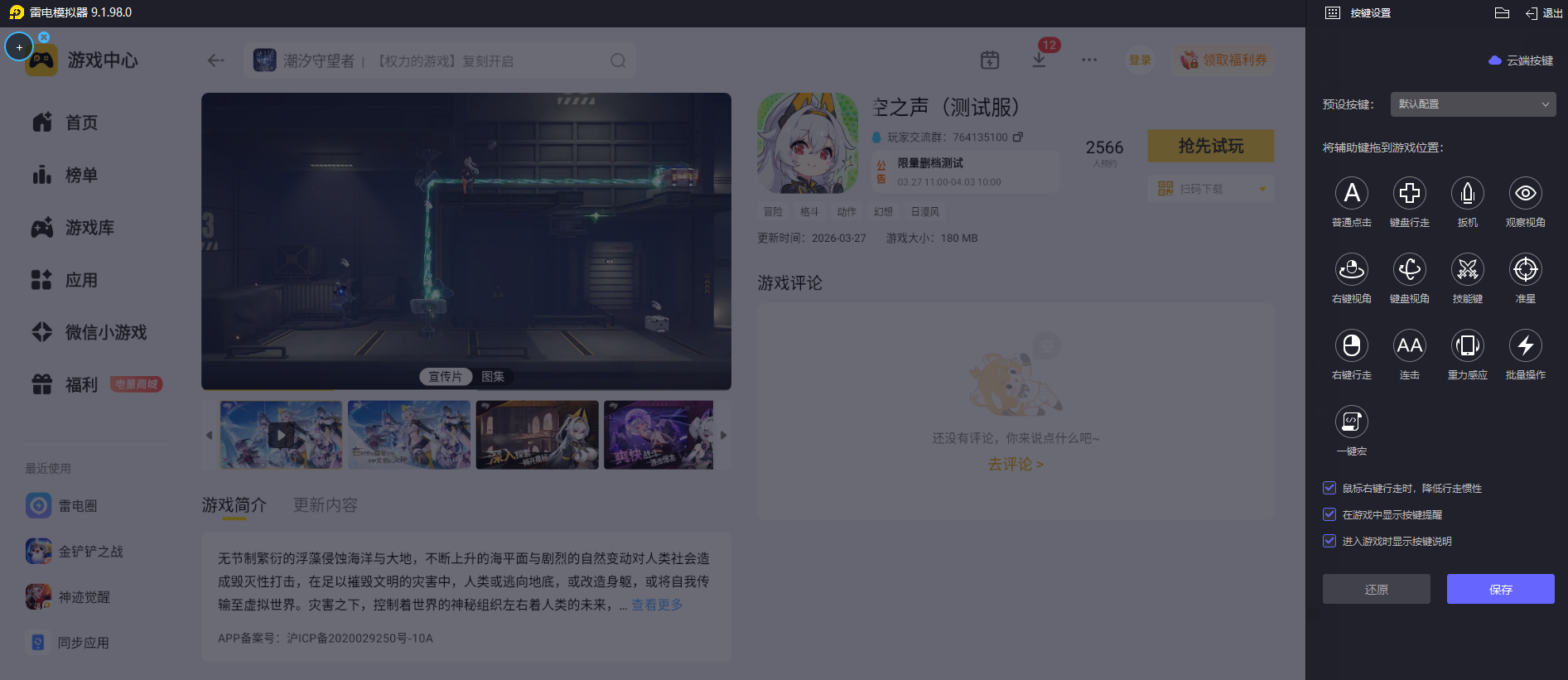Click the 登录 button

pyautogui.click(x=1140, y=60)
